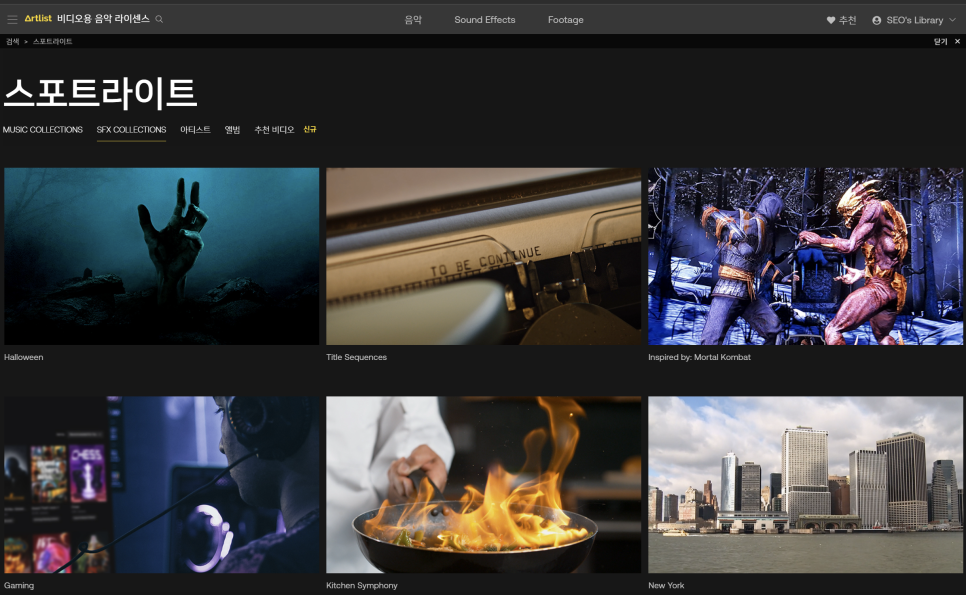The height and width of the screenshot is (595, 966).
Task: Open the 음악 menu
Action: point(413,20)
